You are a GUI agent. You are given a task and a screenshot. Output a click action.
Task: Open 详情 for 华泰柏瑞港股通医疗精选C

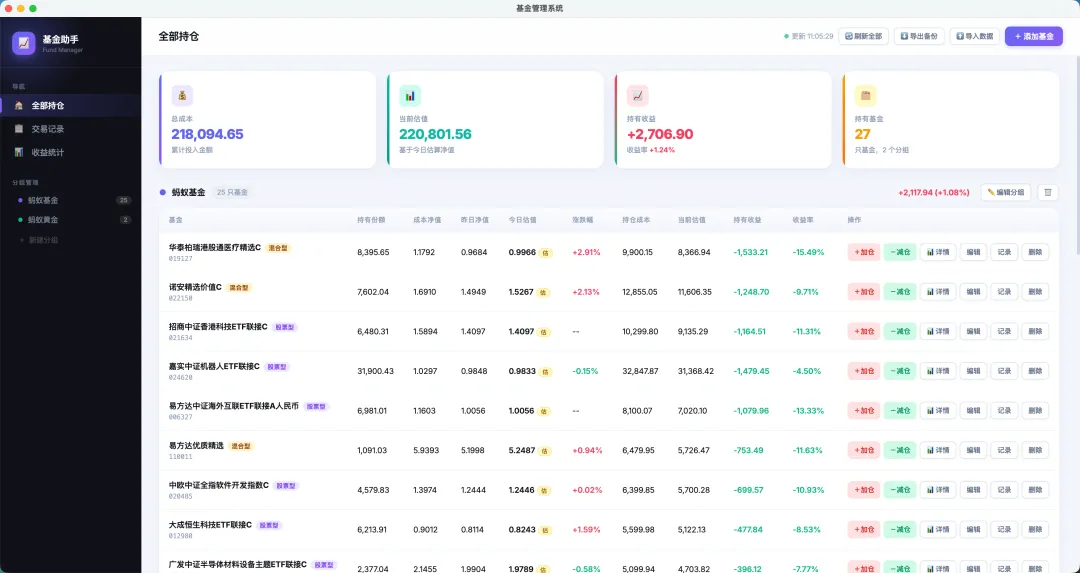pyautogui.click(x=937, y=252)
